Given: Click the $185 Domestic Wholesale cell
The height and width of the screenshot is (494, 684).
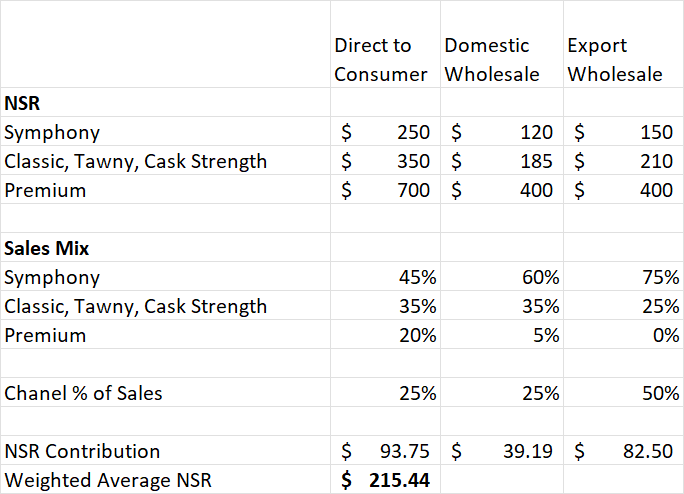Looking at the screenshot, I should pos(500,161).
